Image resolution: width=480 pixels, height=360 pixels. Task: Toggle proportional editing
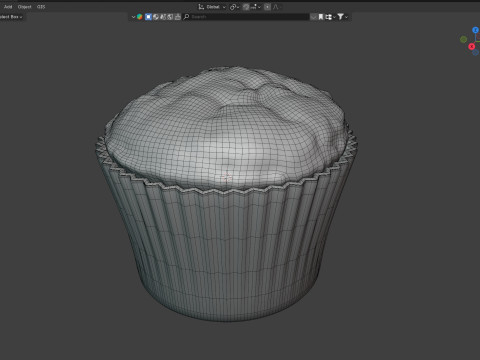(267, 7)
